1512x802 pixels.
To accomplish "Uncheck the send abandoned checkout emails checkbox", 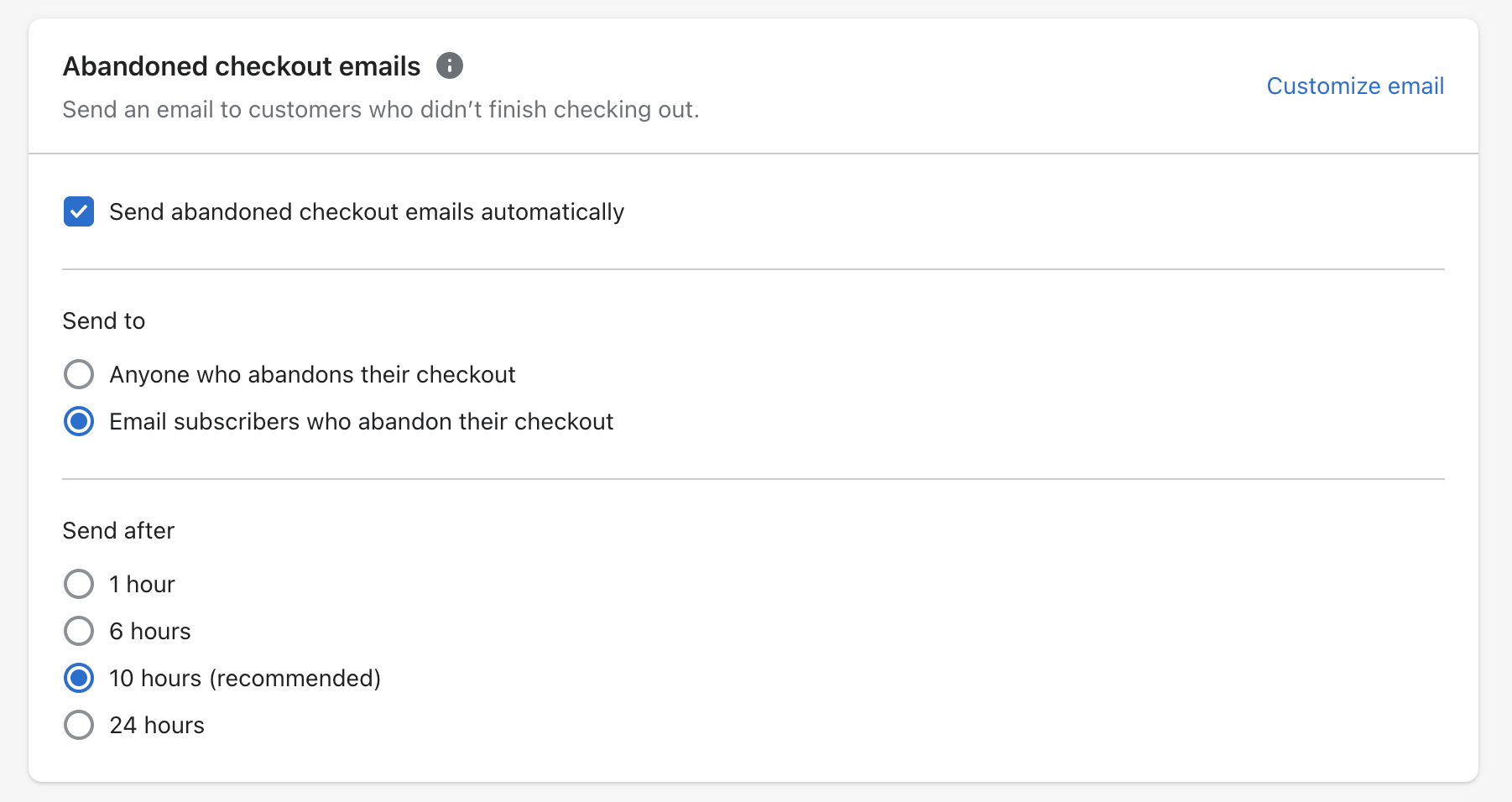I will [x=79, y=212].
